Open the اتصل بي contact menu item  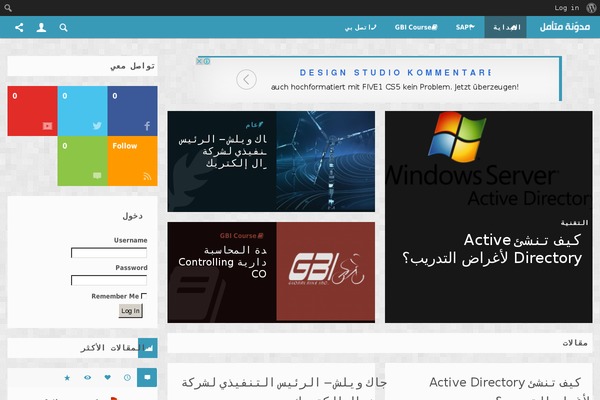360,27
